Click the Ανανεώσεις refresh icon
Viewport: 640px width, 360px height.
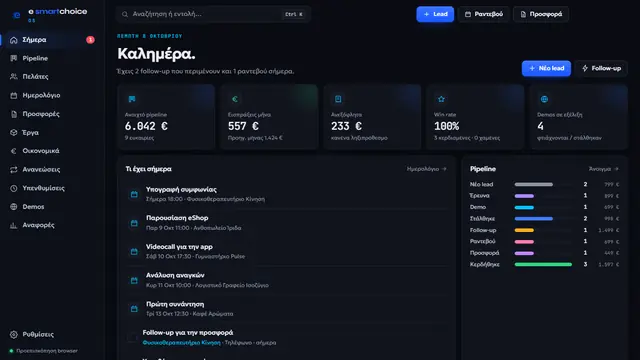[13, 170]
